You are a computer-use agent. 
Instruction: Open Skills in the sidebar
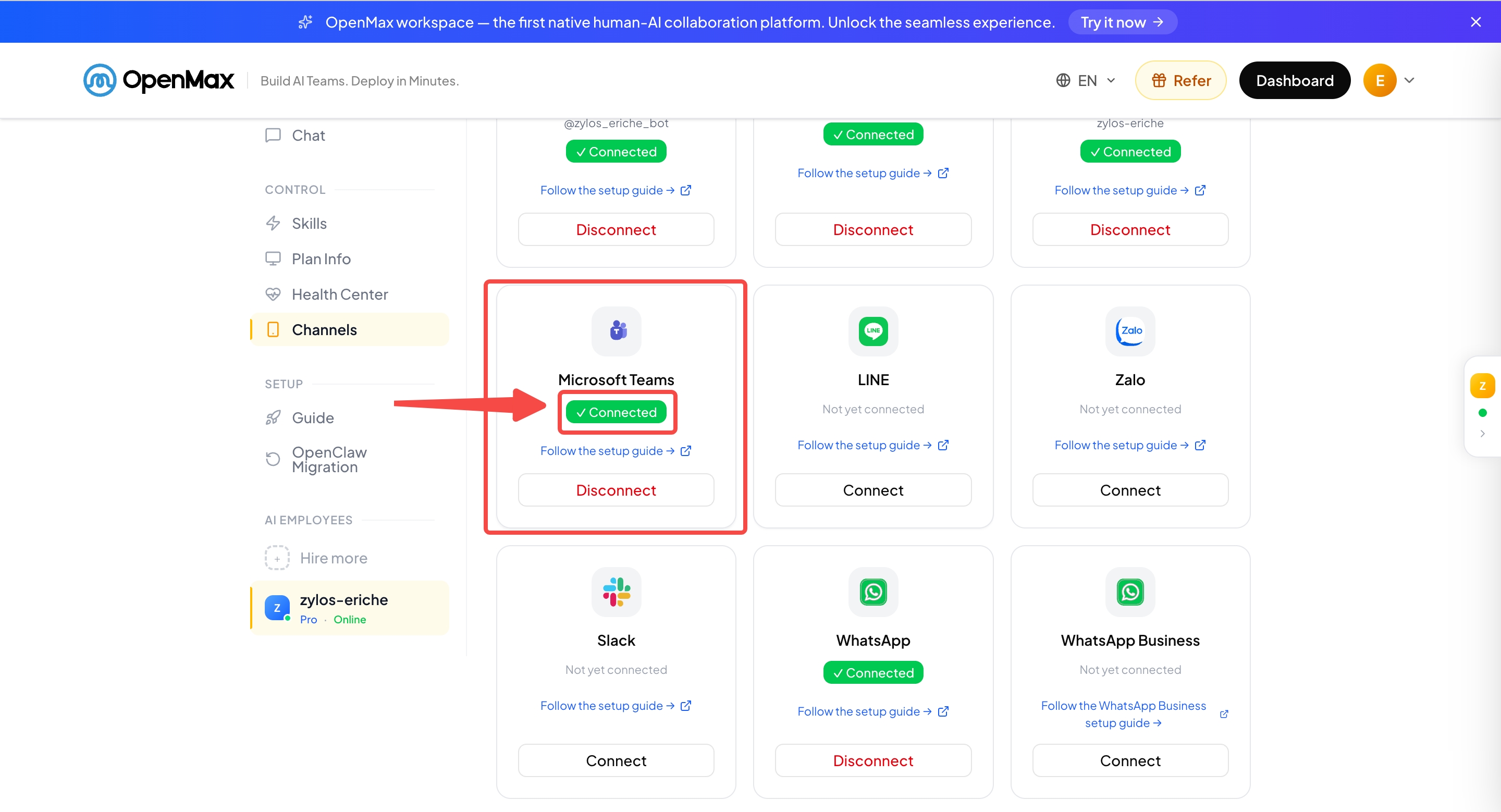[350, 224]
